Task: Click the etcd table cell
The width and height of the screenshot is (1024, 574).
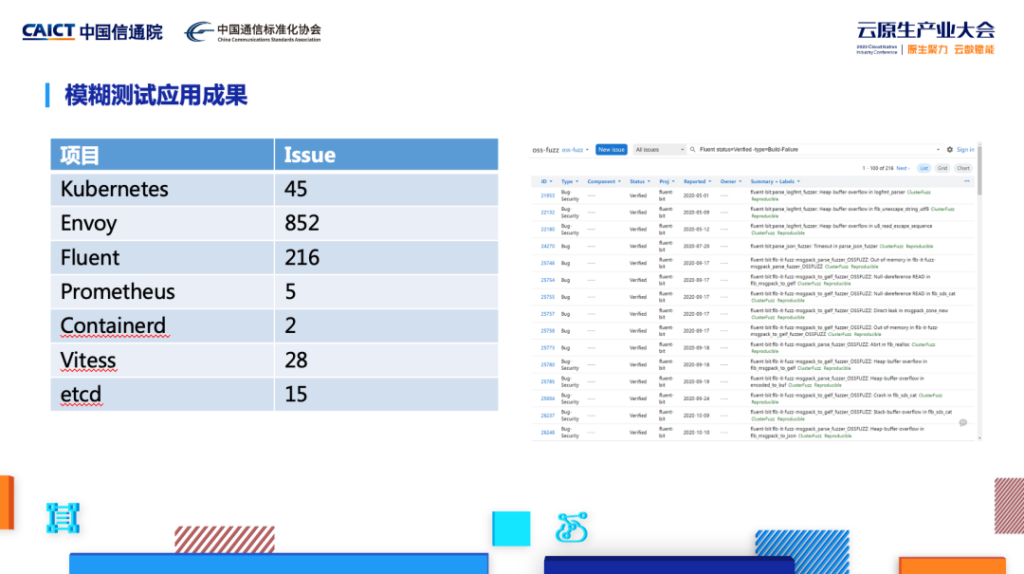Action: pyautogui.click(x=163, y=394)
